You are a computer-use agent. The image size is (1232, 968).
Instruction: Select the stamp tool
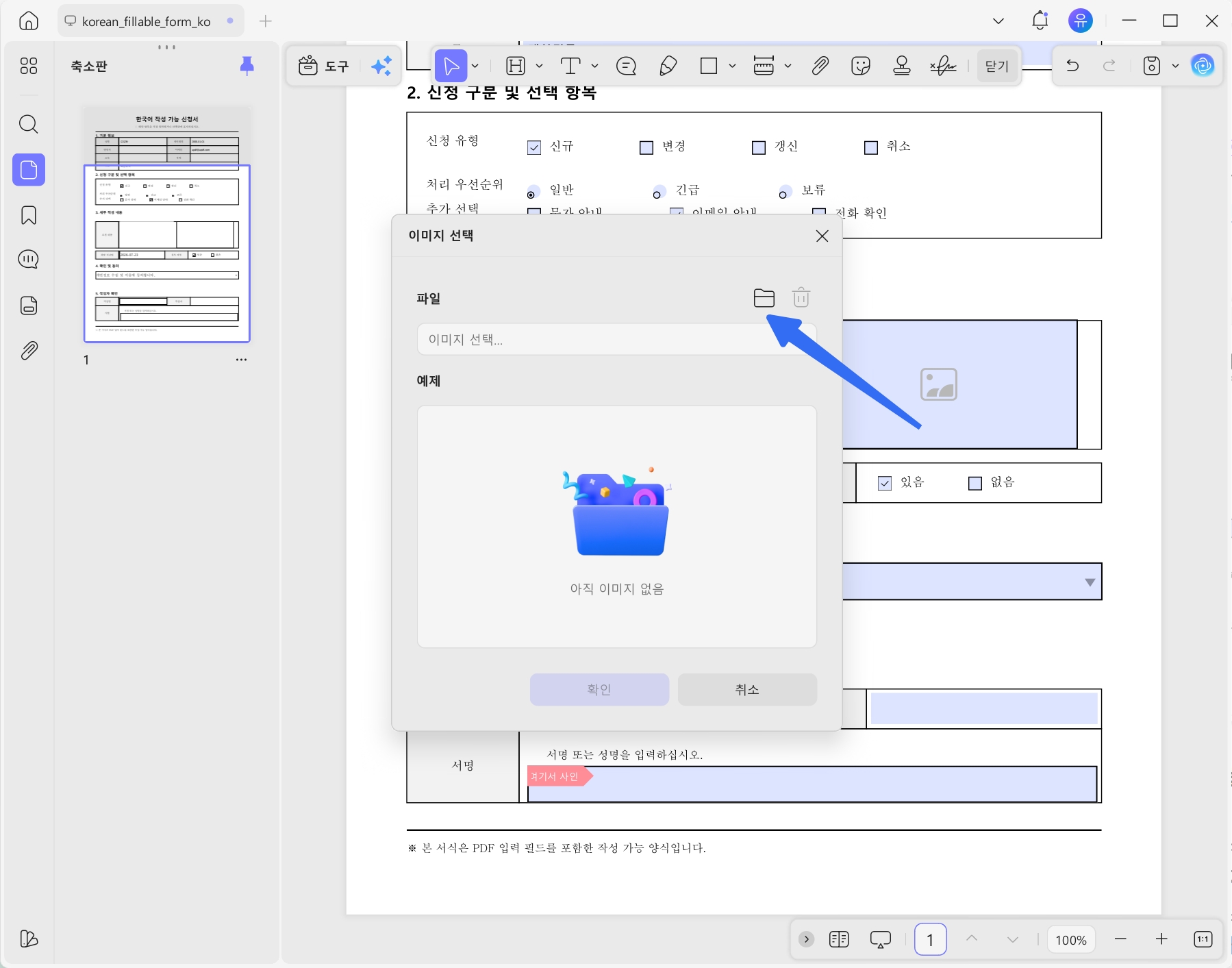click(x=902, y=66)
